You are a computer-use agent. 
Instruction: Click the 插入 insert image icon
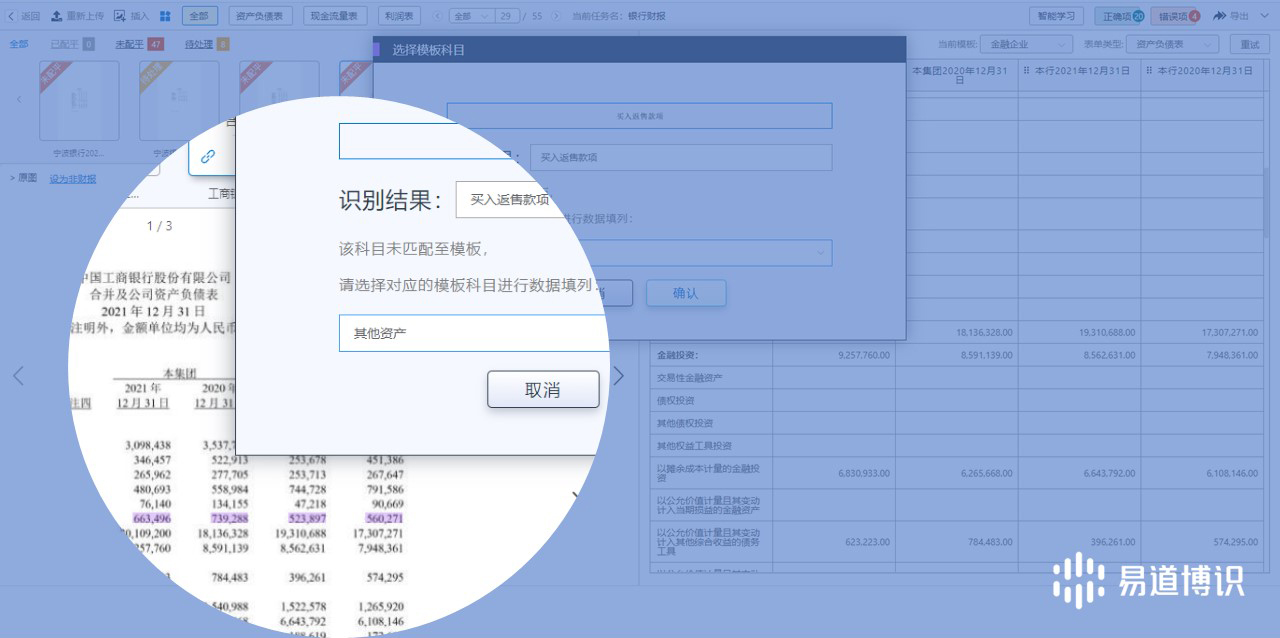[120, 16]
